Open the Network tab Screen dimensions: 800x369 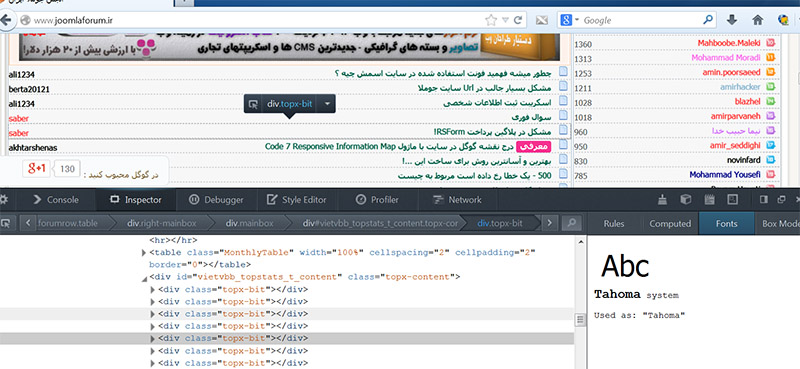click(x=457, y=200)
